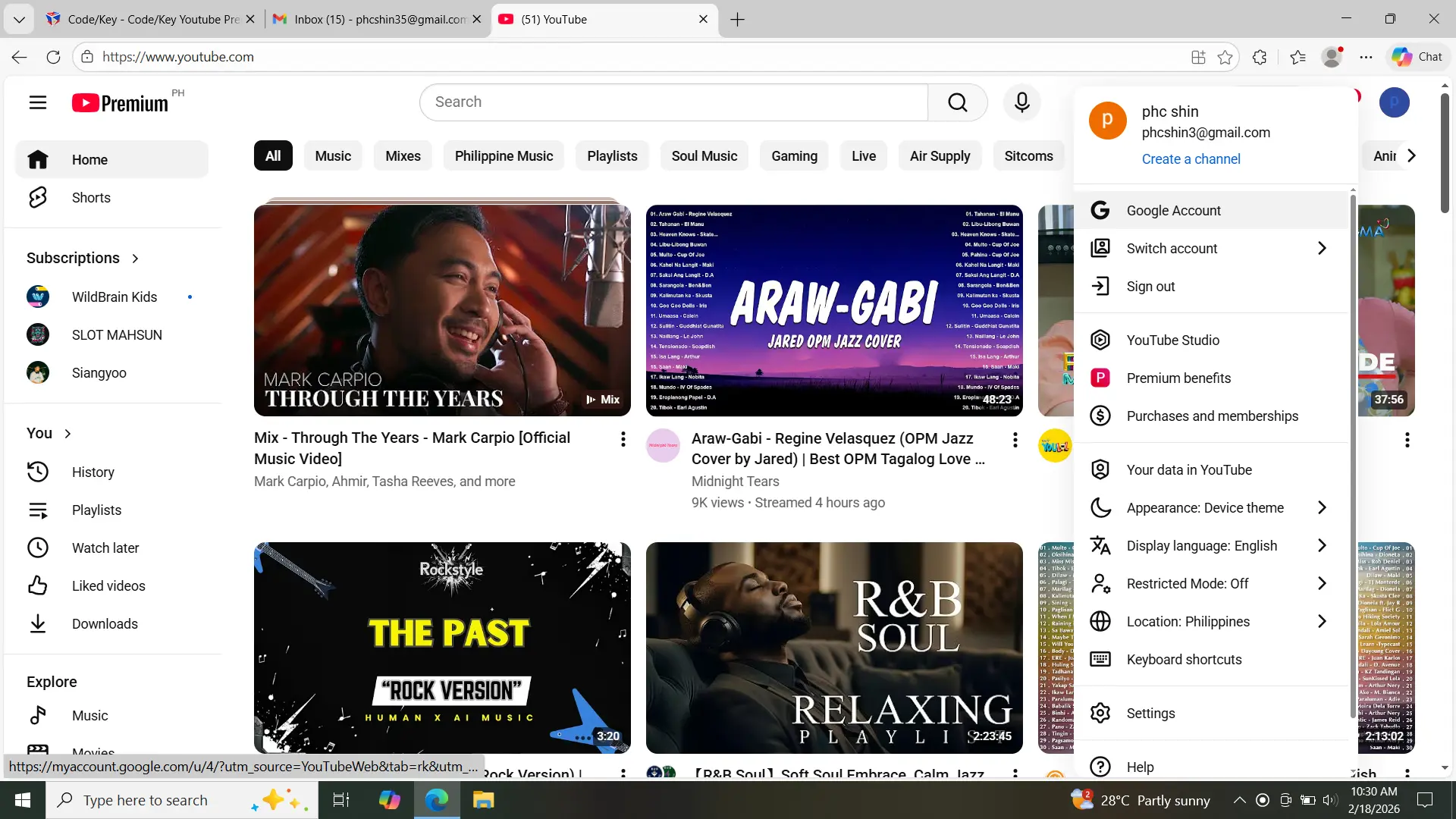Open Purchases and memberships

tap(1211, 416)
